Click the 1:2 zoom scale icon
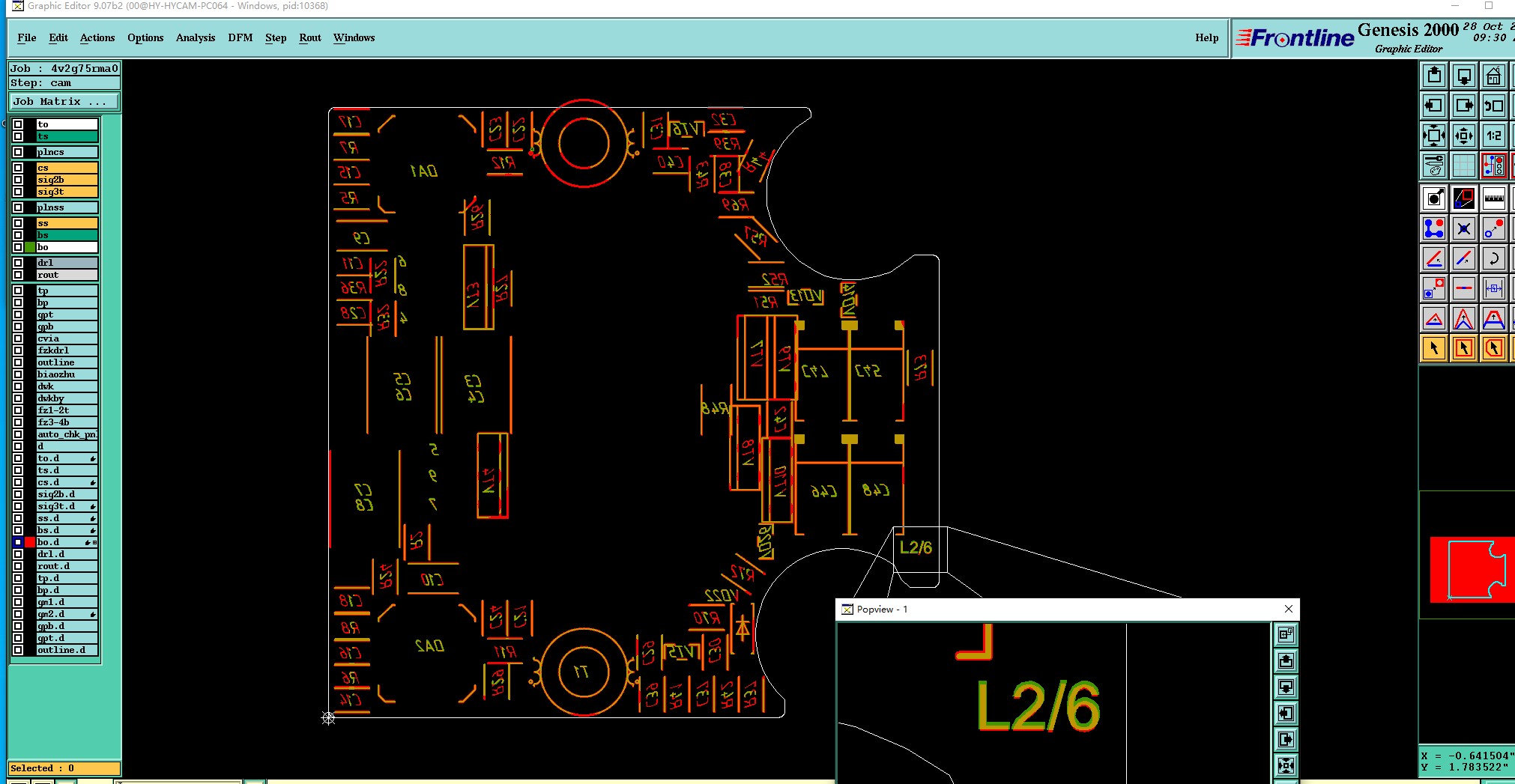 point(1493,136)
